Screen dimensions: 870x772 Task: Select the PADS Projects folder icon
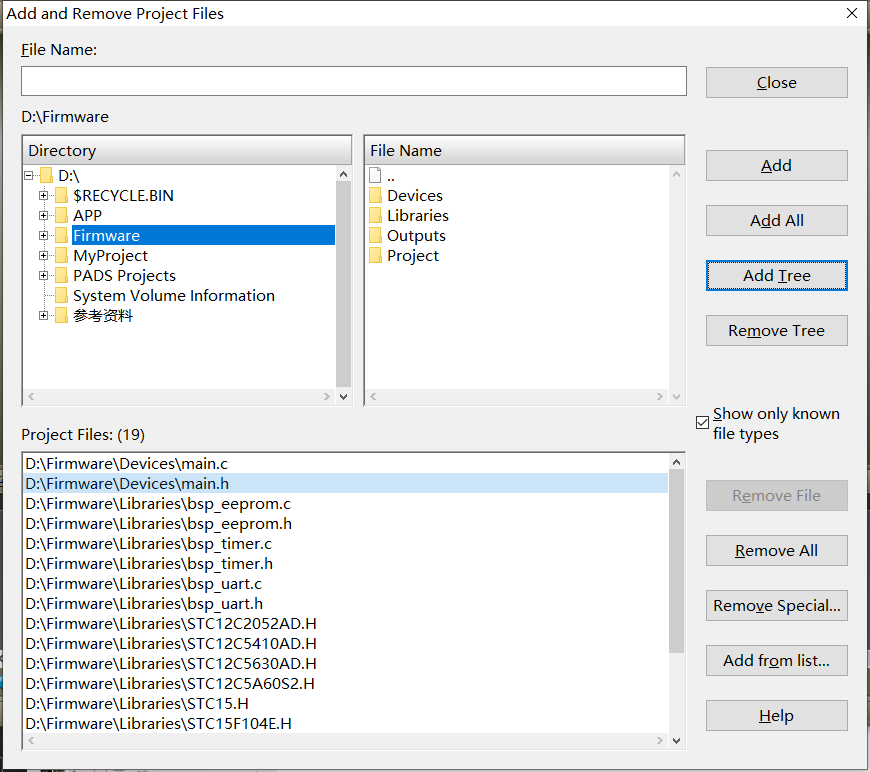tap(62, 275)
